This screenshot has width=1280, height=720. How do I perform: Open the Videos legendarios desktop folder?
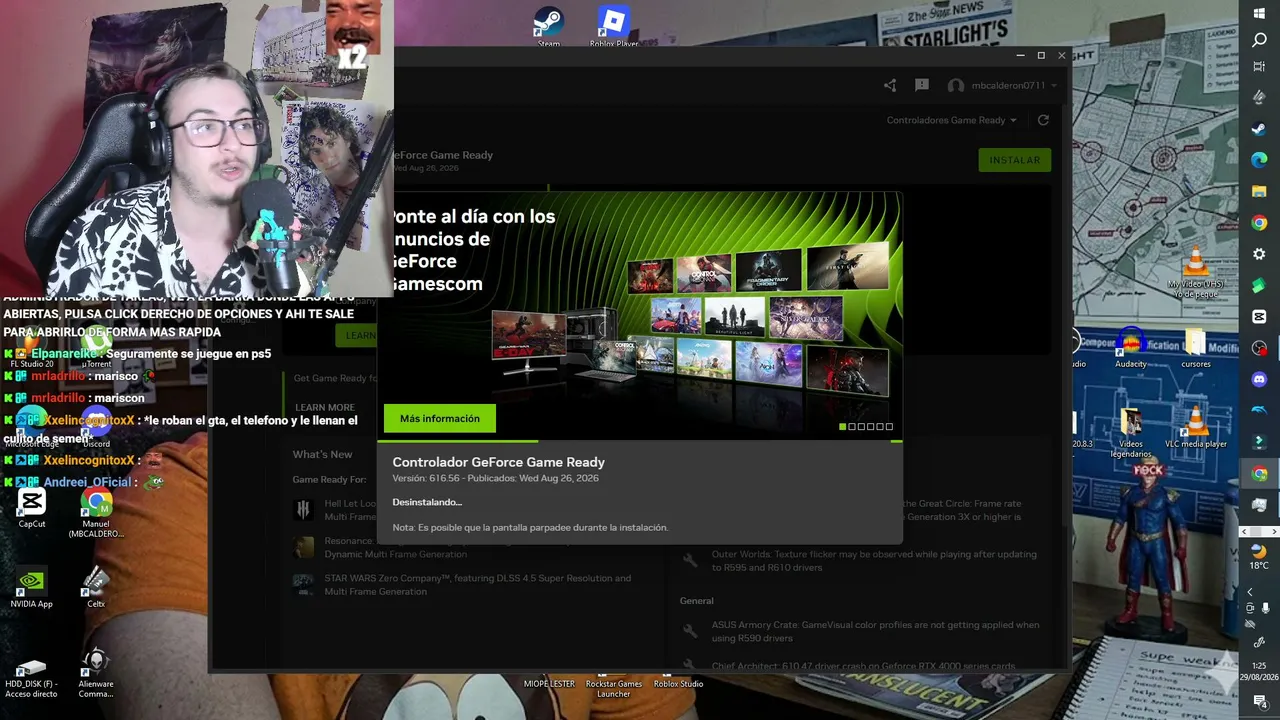click(1131, 433)
